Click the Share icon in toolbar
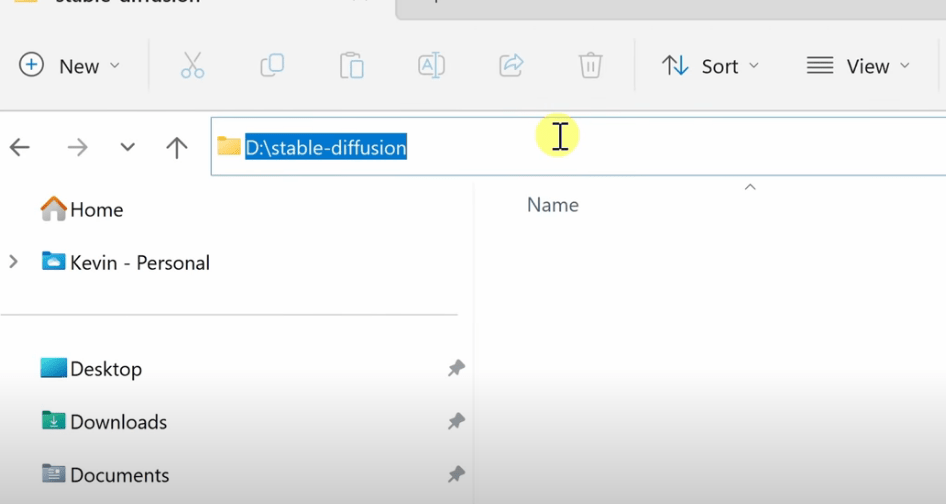Viewport: 946px width, 504px height. [511, 66]
